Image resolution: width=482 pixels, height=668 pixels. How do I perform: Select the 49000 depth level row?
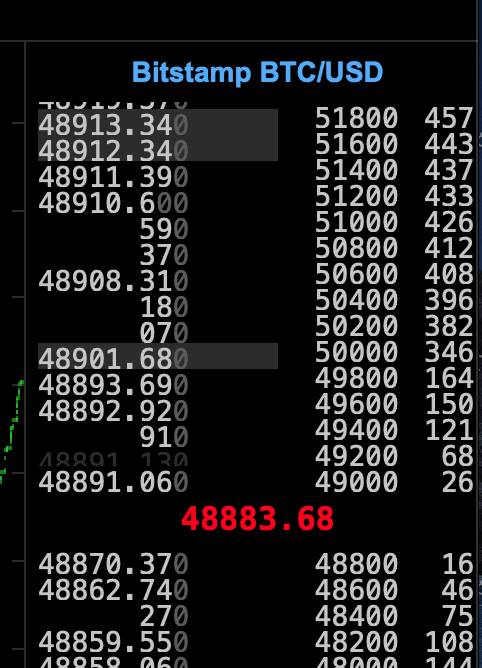(394, 482)
